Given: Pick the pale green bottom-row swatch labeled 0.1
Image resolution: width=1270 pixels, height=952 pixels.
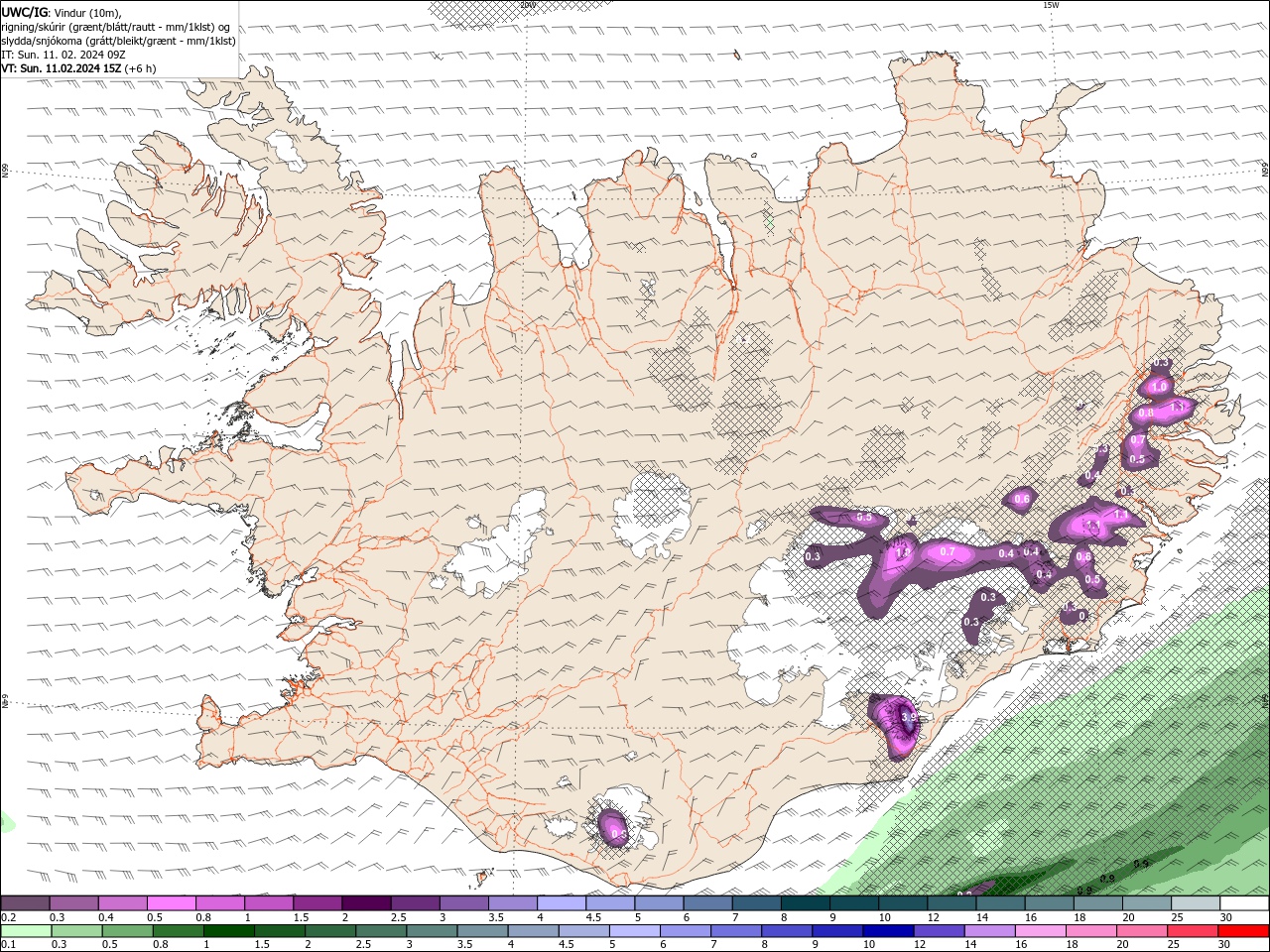Looking at the screenshot, I should [26, 931].
